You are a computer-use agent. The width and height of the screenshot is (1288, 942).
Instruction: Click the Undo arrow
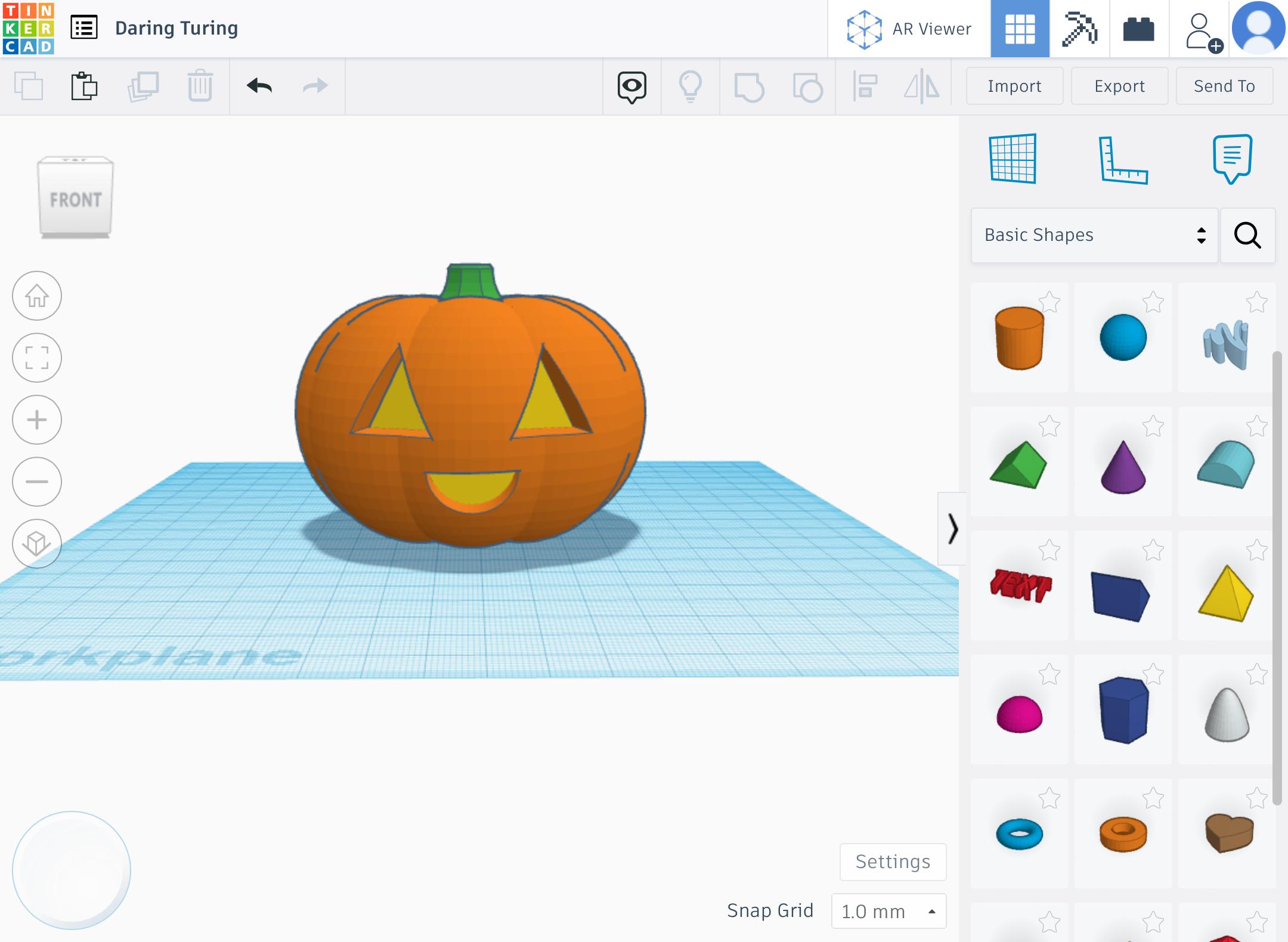(x=259, y=86)
